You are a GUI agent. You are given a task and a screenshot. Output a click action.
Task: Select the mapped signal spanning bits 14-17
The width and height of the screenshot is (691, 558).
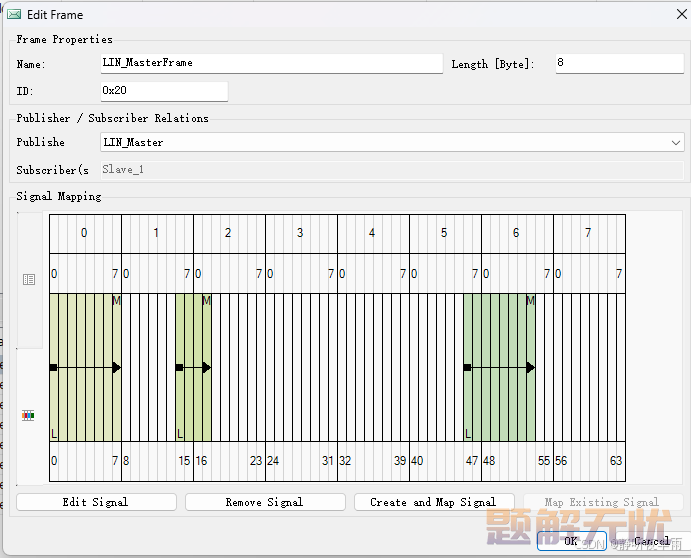point(193,367)
